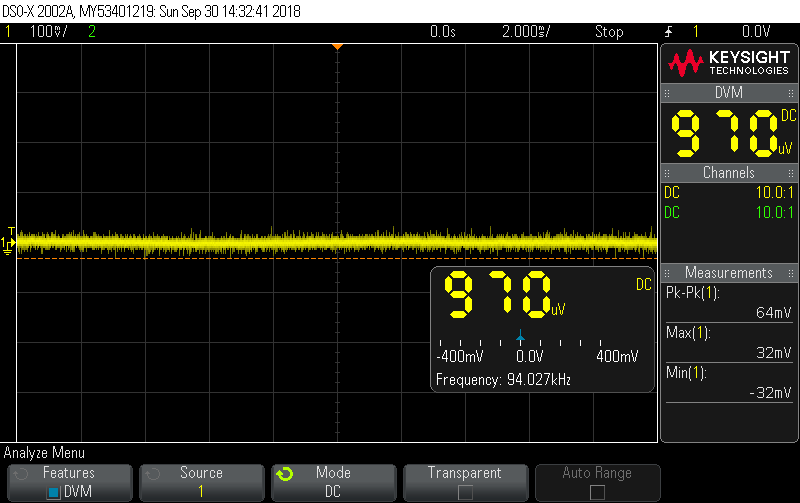Image resolution: width=800 pixels, height=503 pixels.
Task: Change Source softkey set to 1
Action: 202,483
